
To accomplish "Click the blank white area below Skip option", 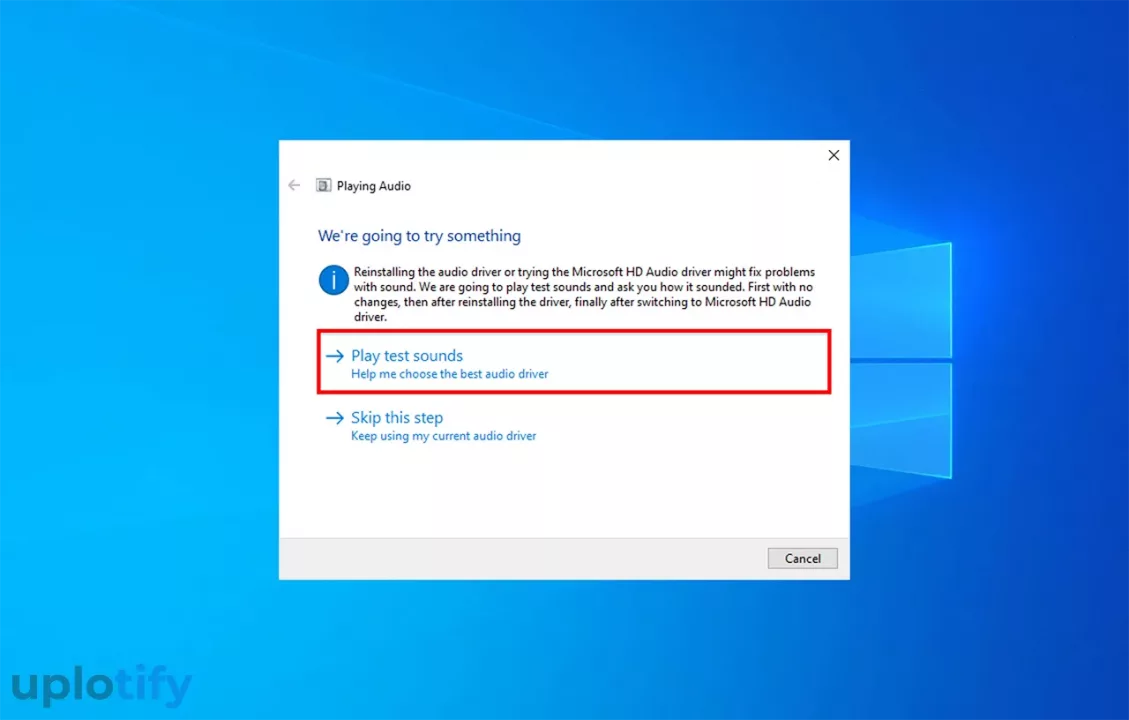I will [560, 490].
